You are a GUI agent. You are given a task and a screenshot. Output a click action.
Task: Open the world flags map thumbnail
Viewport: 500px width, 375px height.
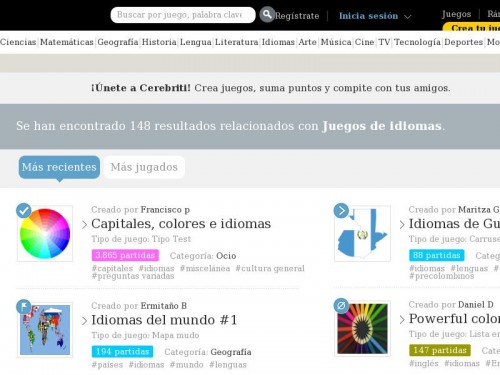coord(45,330)
